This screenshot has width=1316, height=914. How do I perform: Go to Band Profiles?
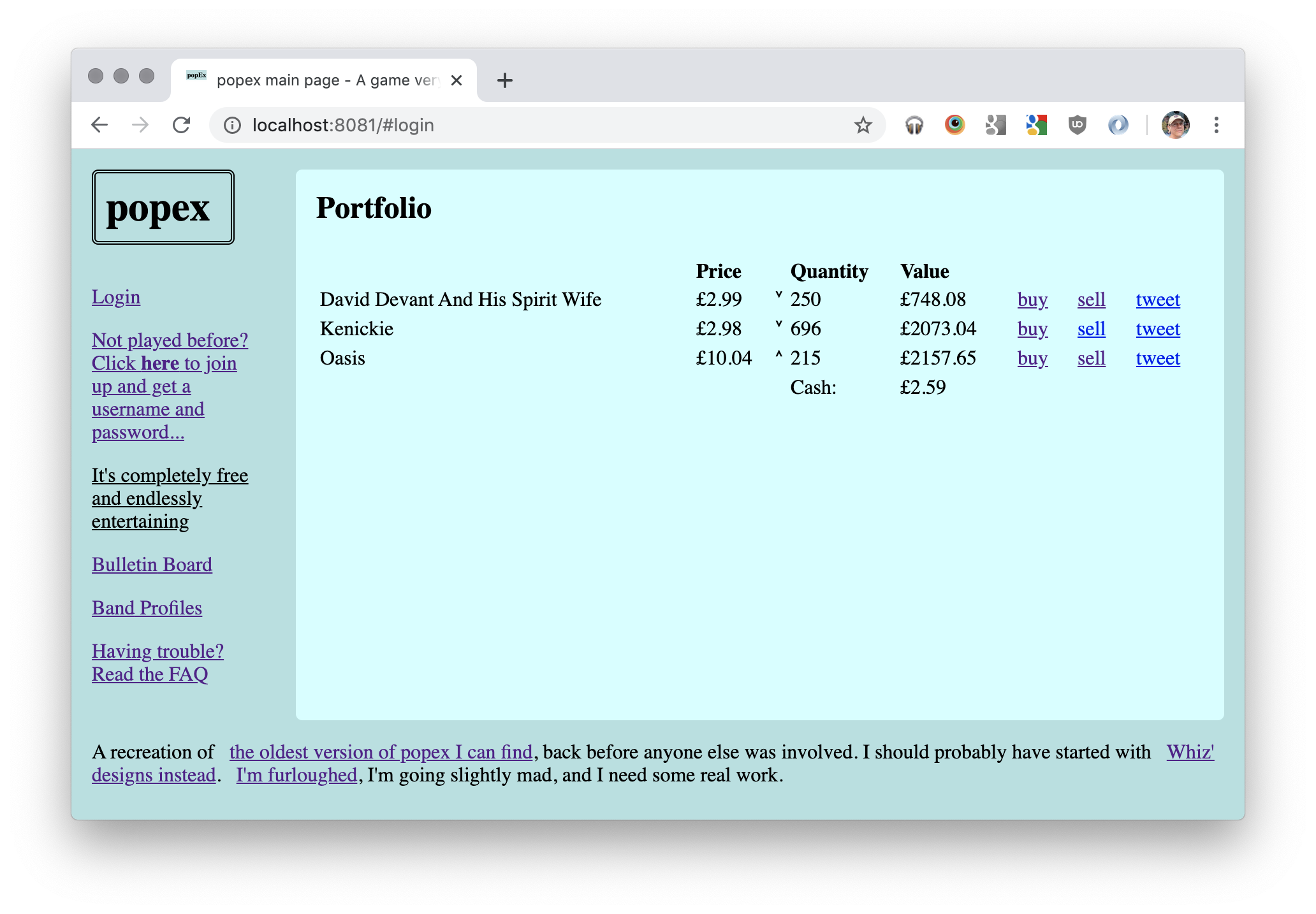pos(147,608)
